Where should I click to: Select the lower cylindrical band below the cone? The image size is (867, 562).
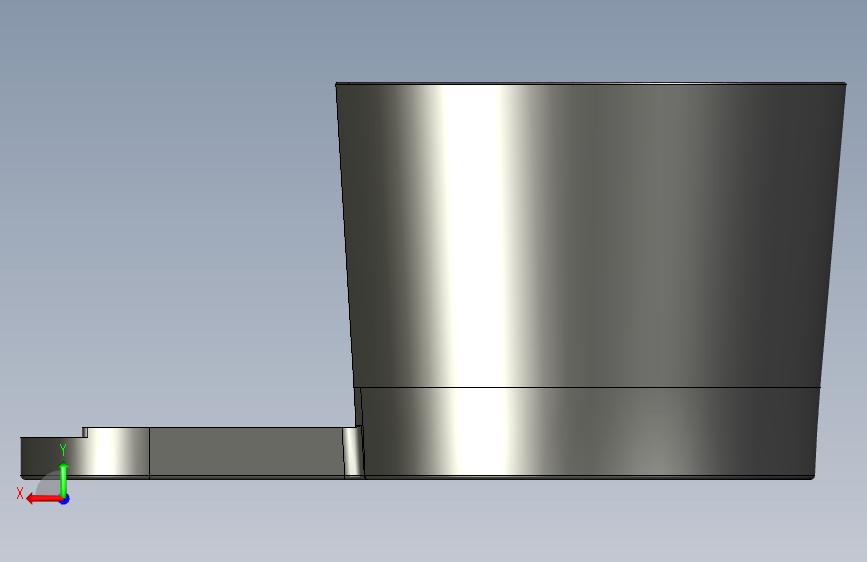click(x=589, y=432)
